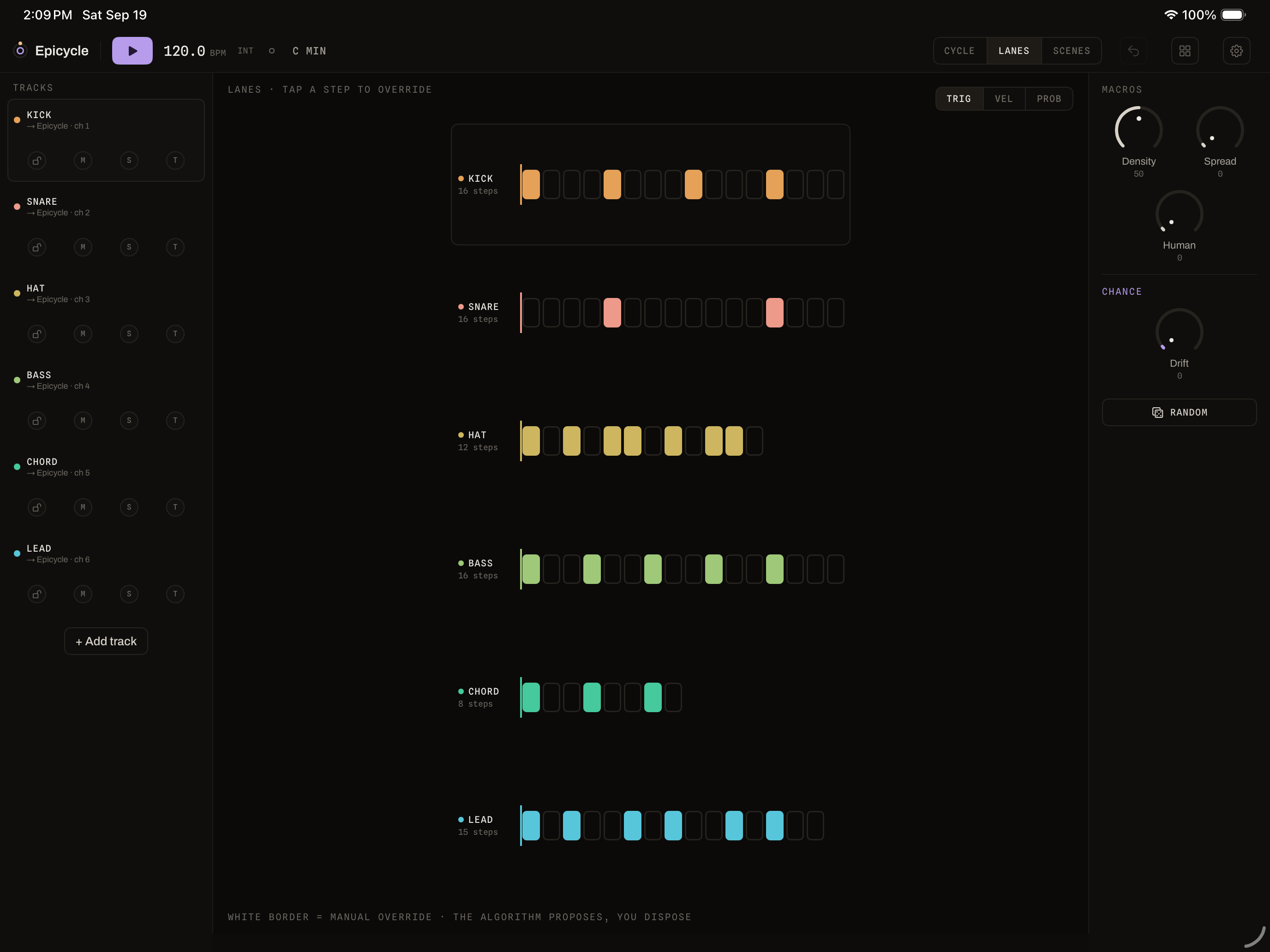Open the settings gear icon
Screen dimensions: 1270x952
[x=1237, y=50]
